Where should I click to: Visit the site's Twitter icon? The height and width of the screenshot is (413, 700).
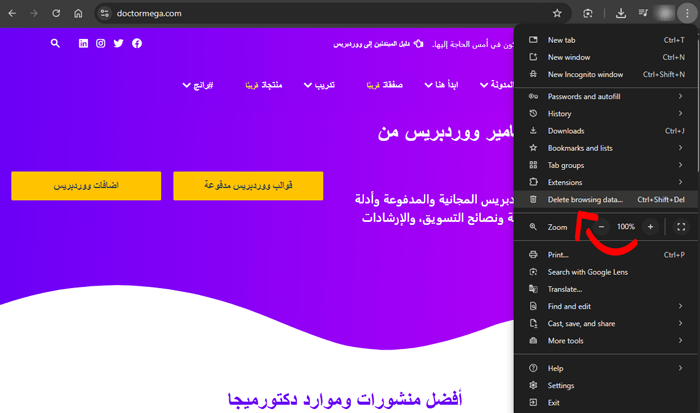(118, 43)
